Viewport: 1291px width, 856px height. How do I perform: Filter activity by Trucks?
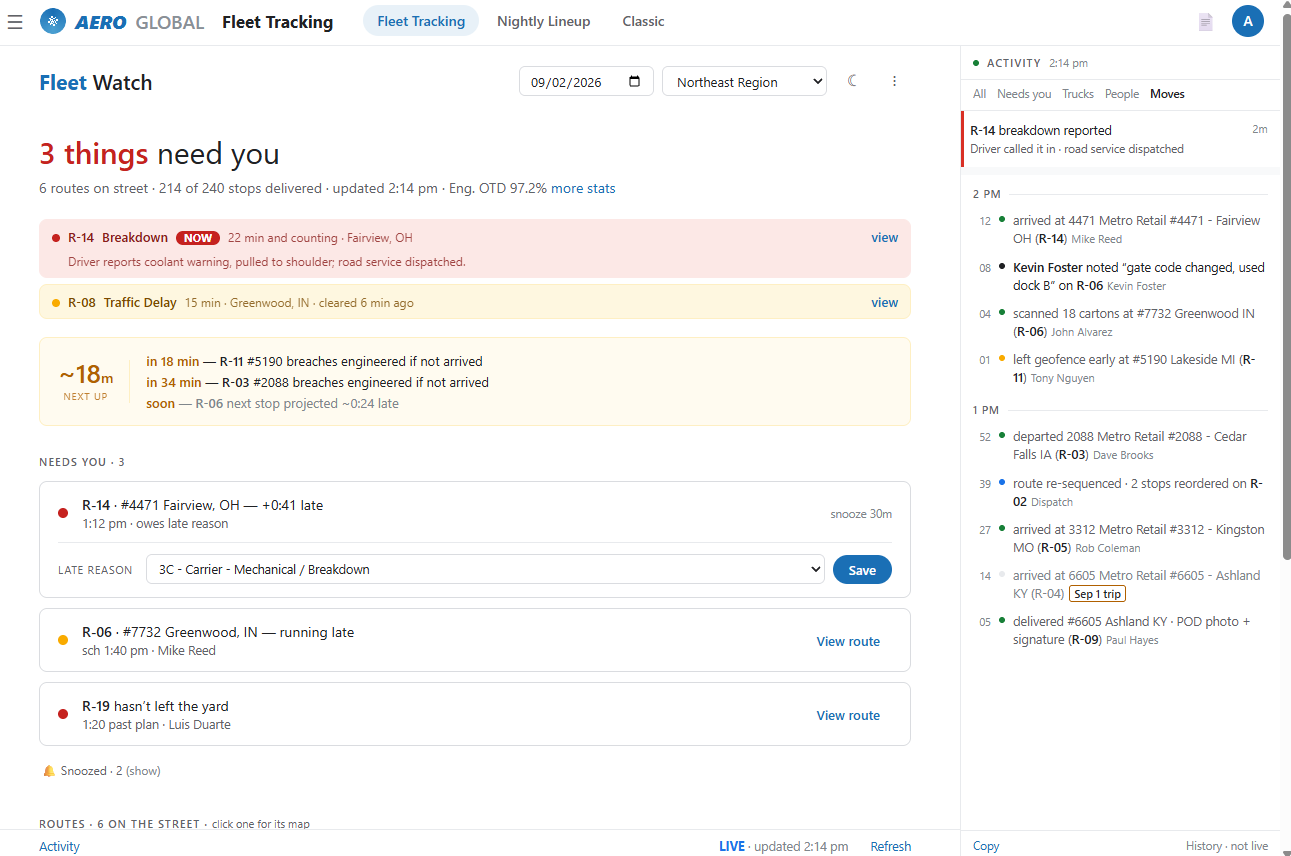1078,94
